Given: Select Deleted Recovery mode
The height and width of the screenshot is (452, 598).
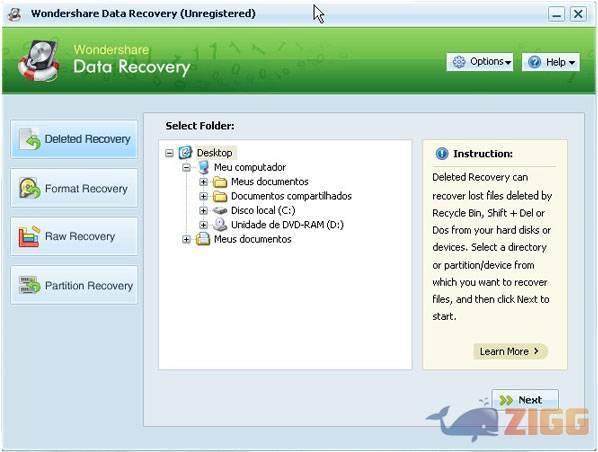Looking at the screenshot, I should click(74, 139).
